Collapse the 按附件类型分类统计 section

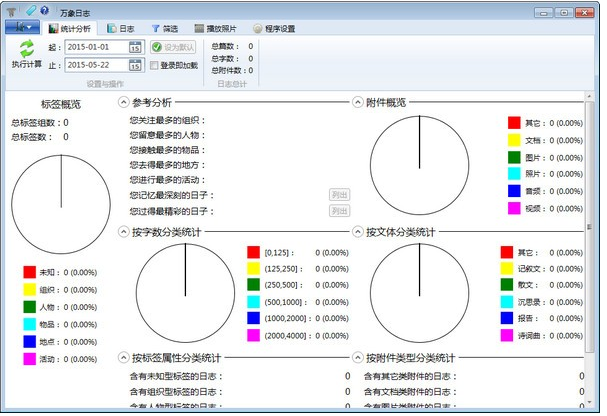357,358
